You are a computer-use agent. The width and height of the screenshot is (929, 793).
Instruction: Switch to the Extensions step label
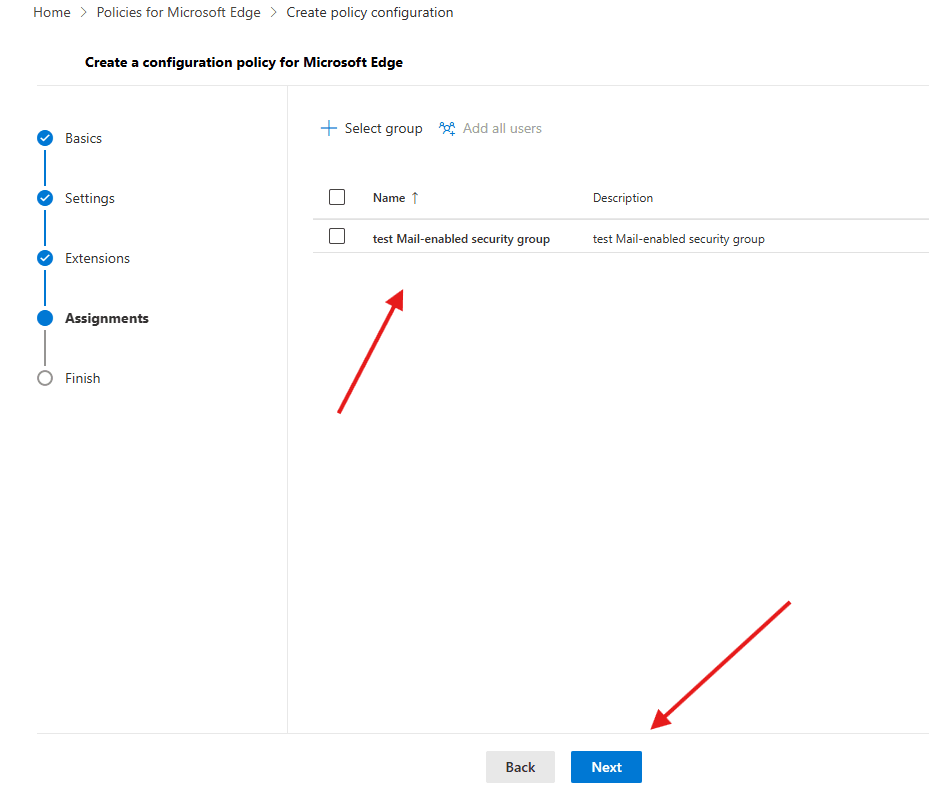coord(97,258)
